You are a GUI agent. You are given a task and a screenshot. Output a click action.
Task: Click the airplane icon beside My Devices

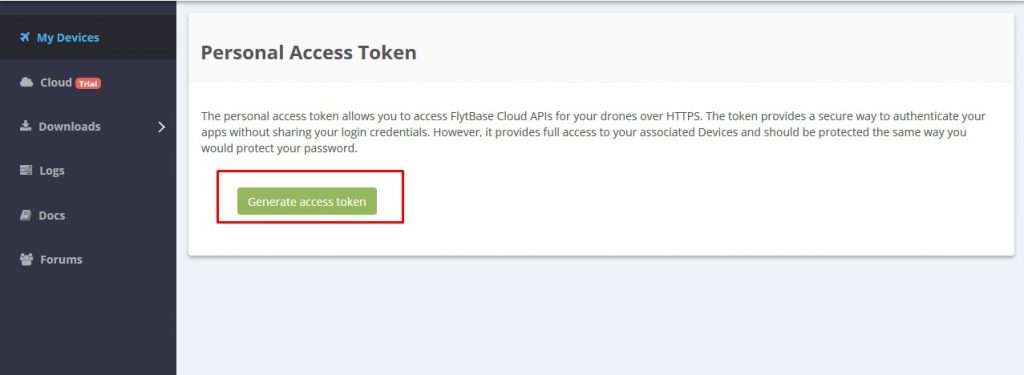click(25, 37)
